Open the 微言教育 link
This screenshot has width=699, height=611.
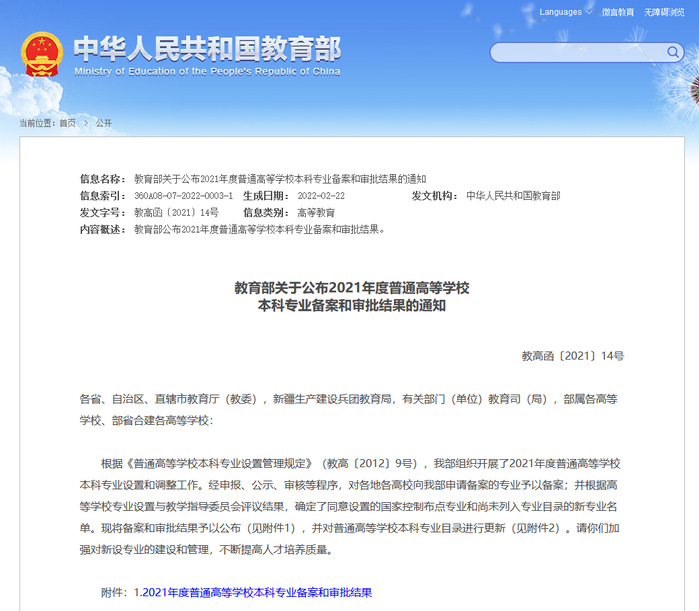point(618,13)
